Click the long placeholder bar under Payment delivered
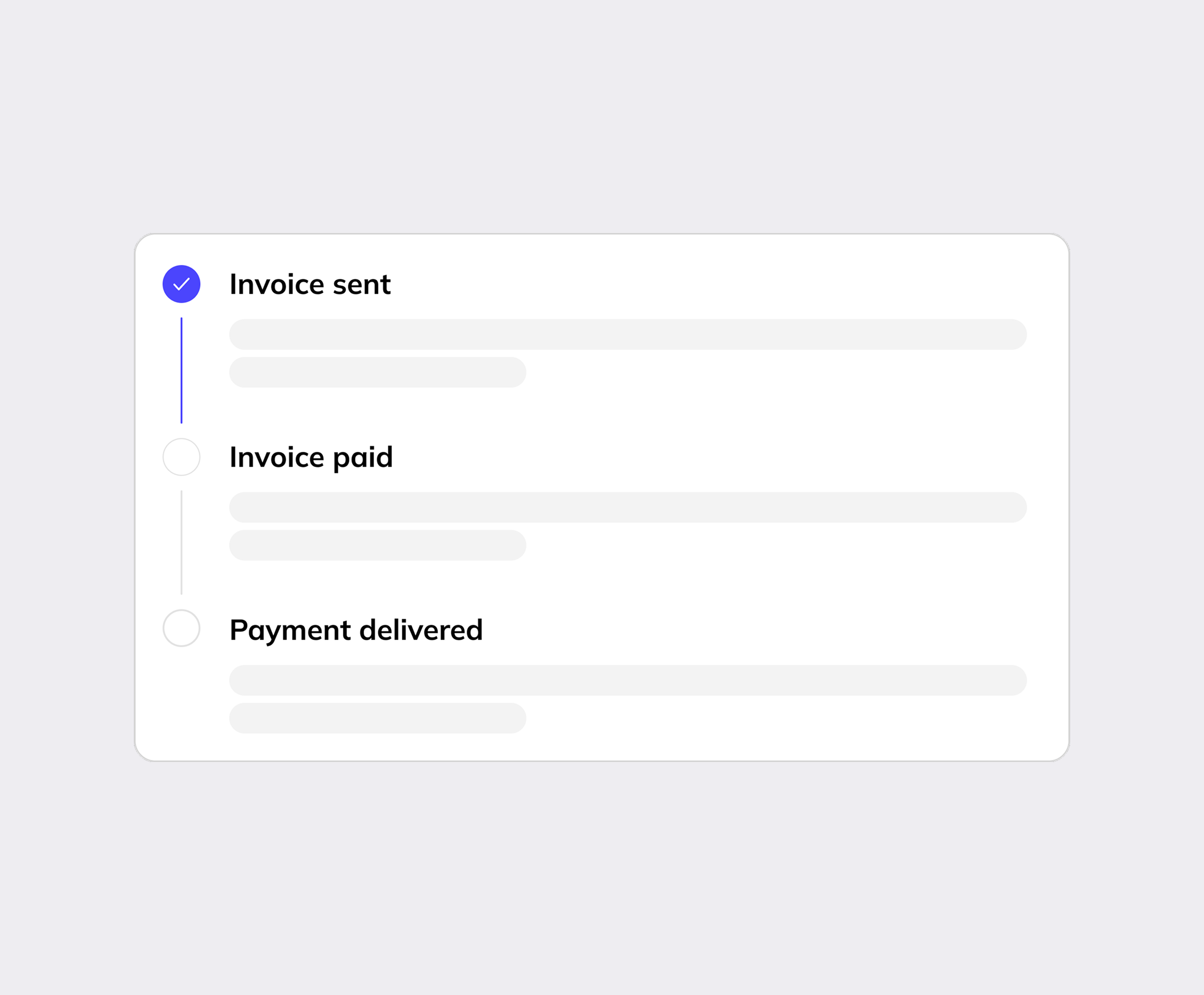This screenshot has width=1204, height=995. tap(627, 680)
